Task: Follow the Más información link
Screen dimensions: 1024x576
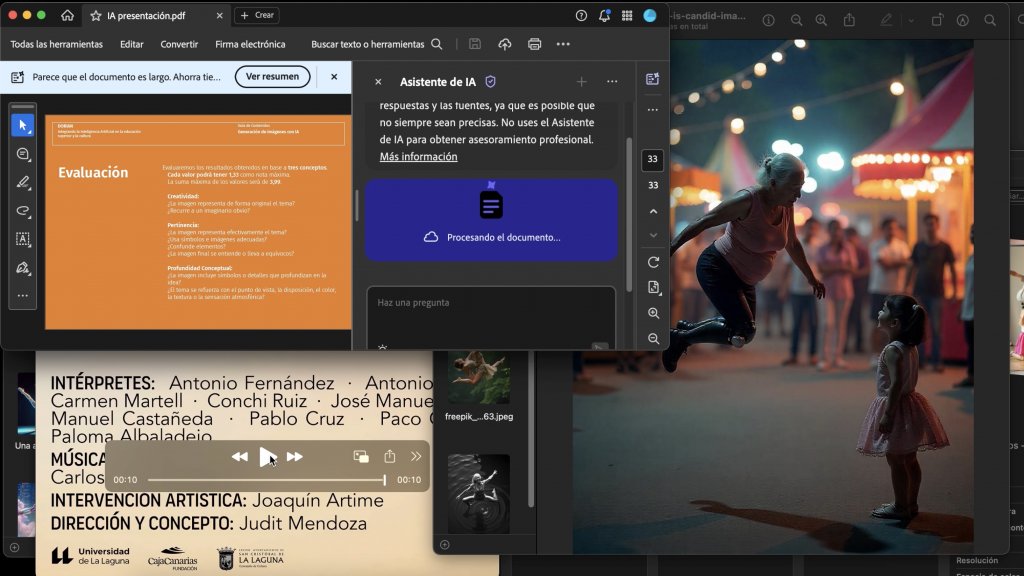Action: pos(418,157)
